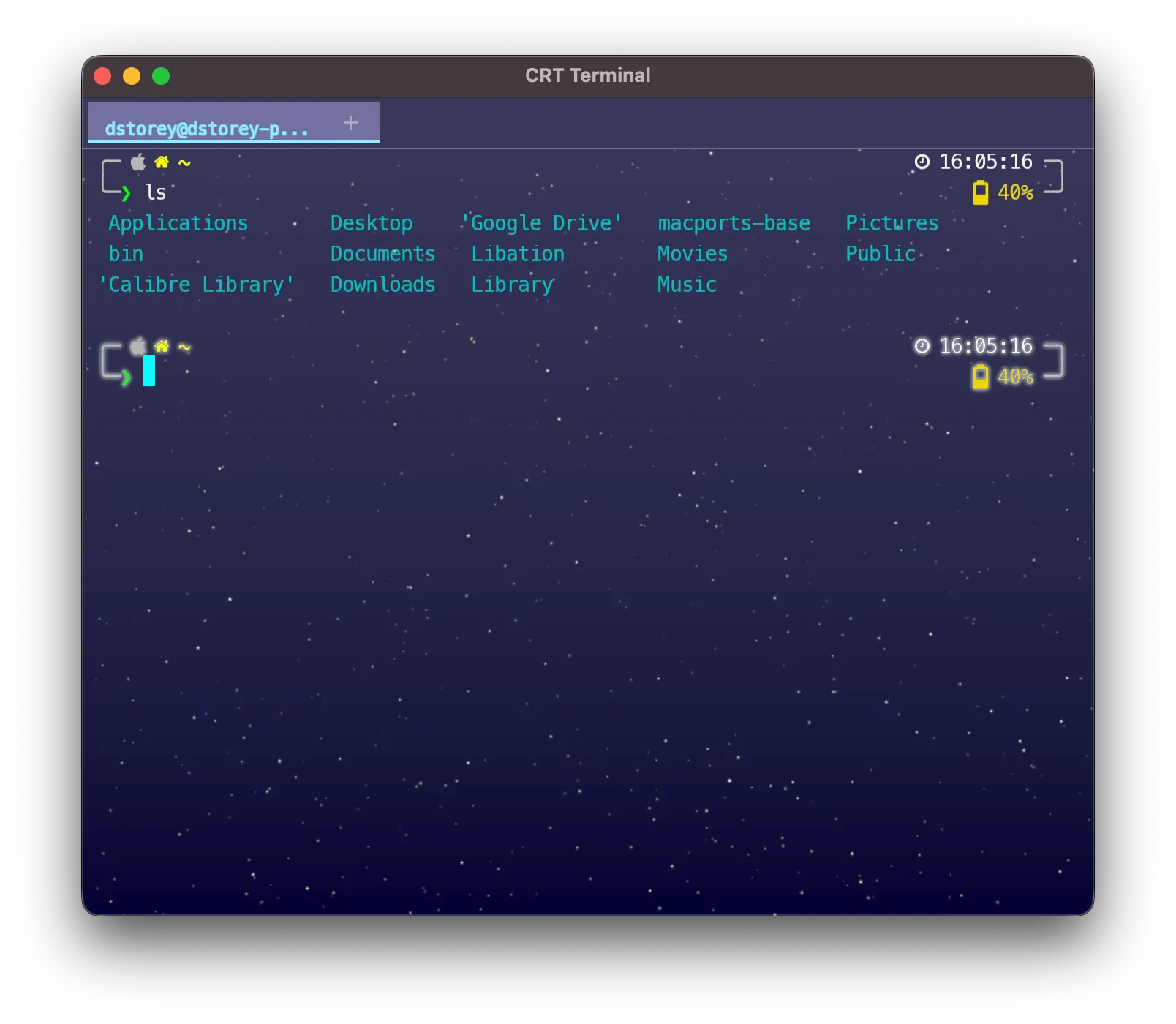Minimize the window with the yellow button
1176x1024 pixels.
click(132, 76)
